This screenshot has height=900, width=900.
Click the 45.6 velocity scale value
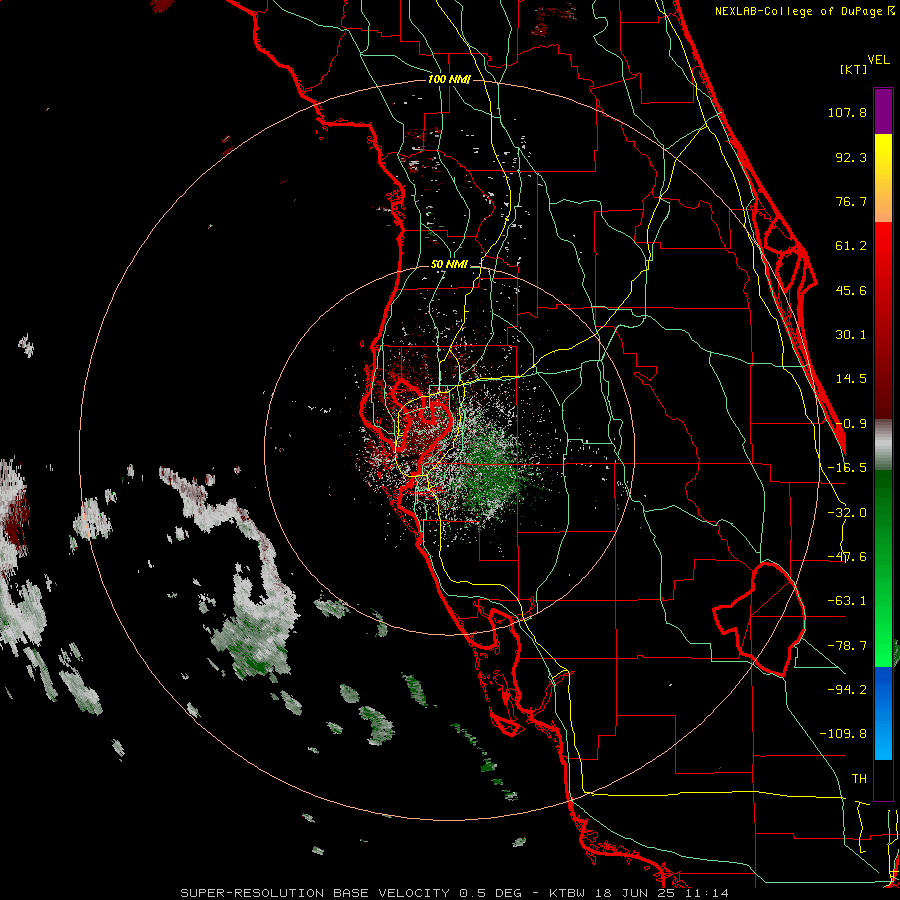(851, 290)
